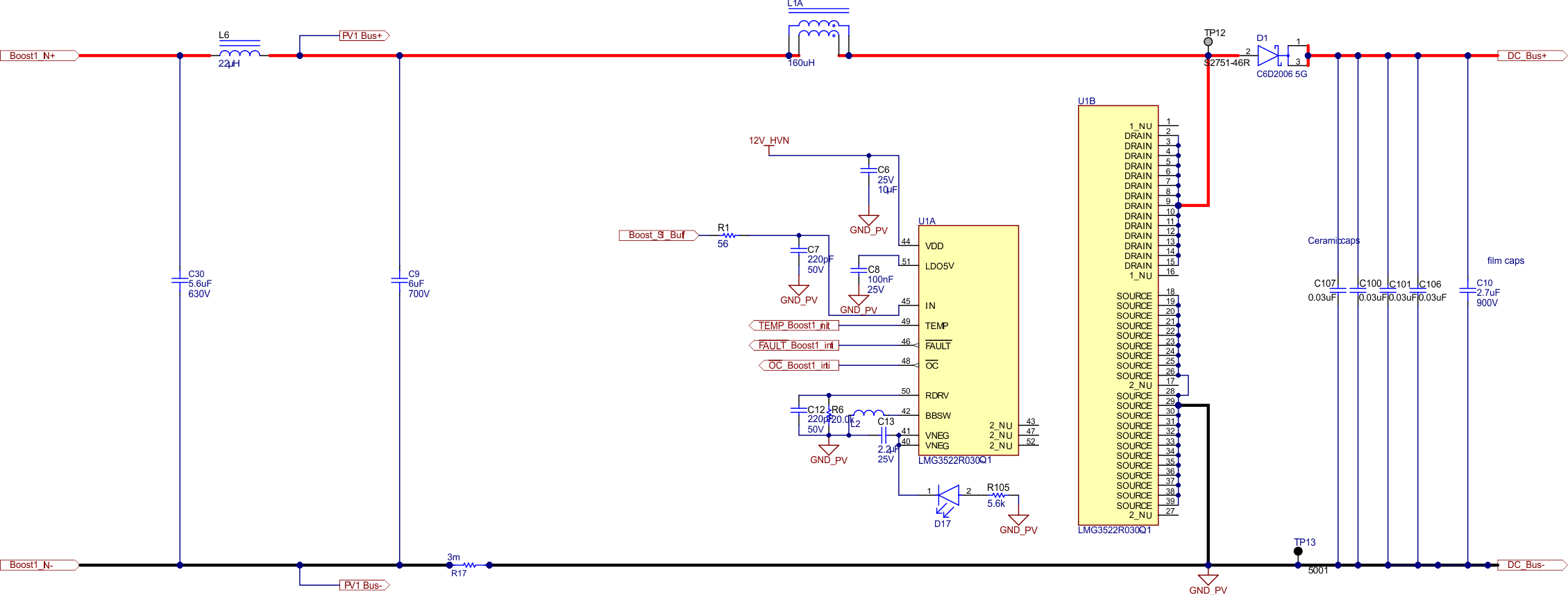Click the '160uH' value label
Viewport: 1568px width, 595px height.
801,63
